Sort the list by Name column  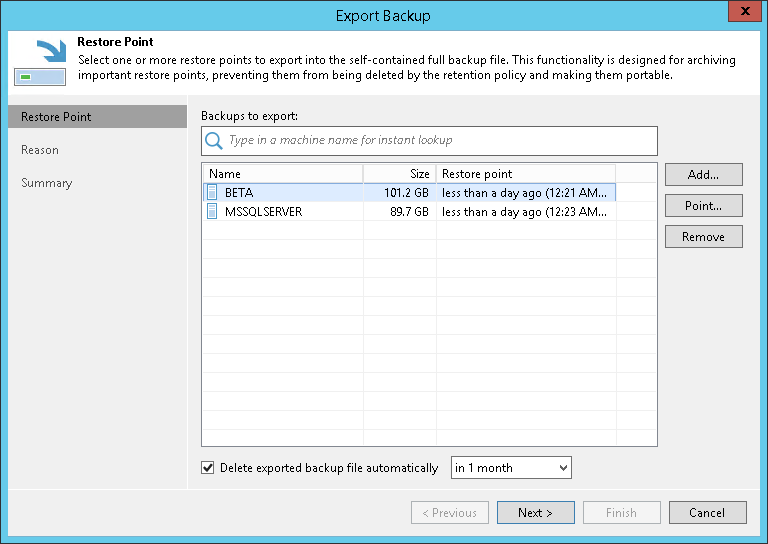coord(282,174)
